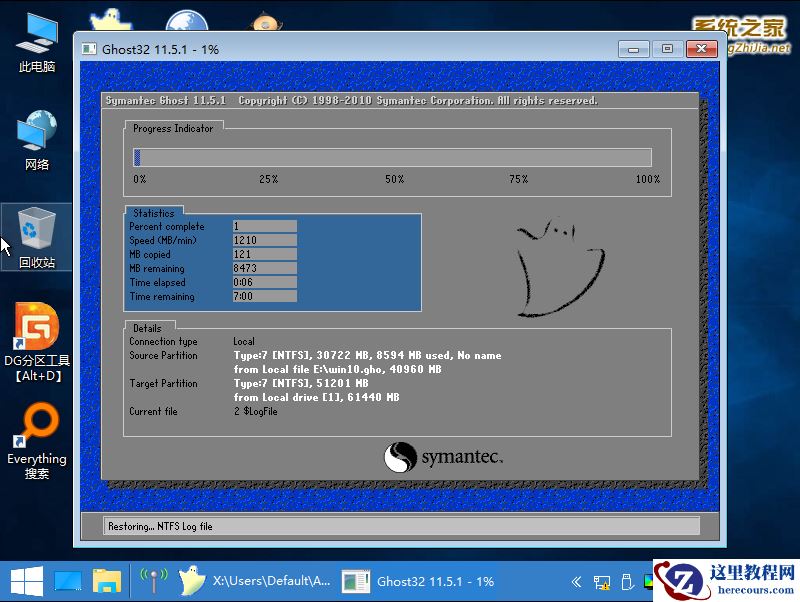800x602 pixels.
Task: Open File Explorer from taskbar
Action: [x=107, y=582]
